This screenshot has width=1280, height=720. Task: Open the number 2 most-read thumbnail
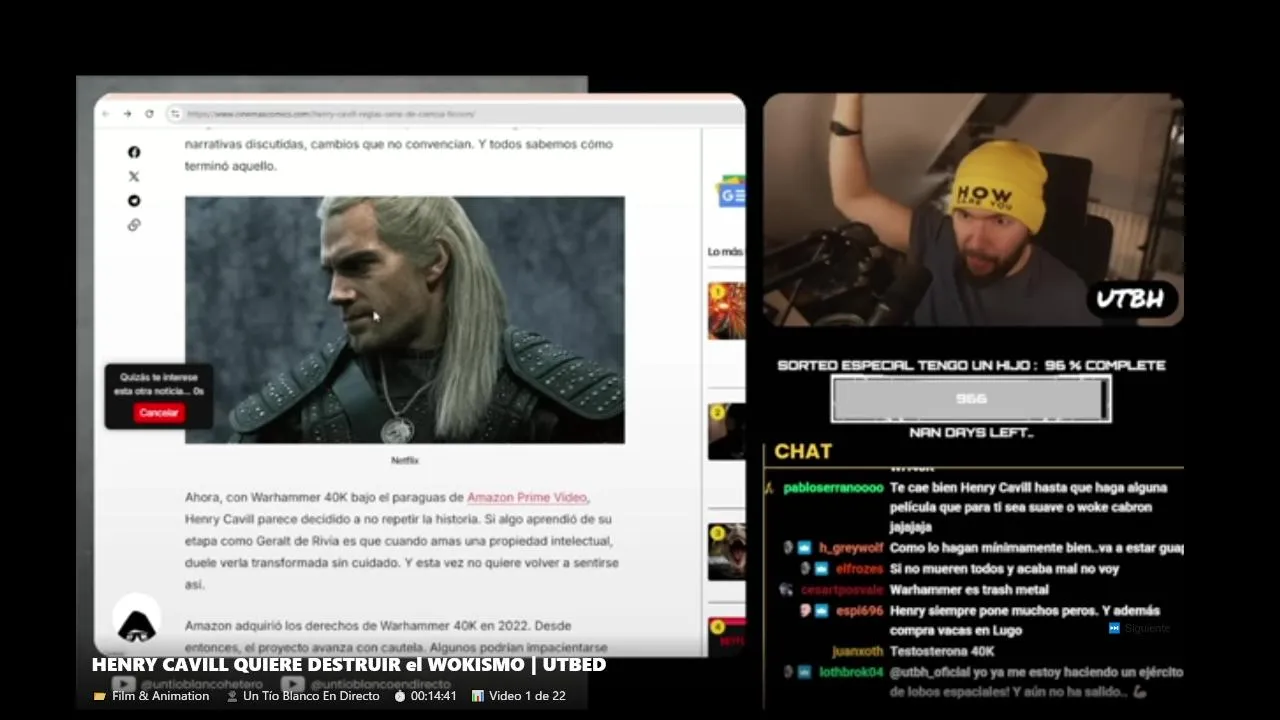(x=727, y=431)
